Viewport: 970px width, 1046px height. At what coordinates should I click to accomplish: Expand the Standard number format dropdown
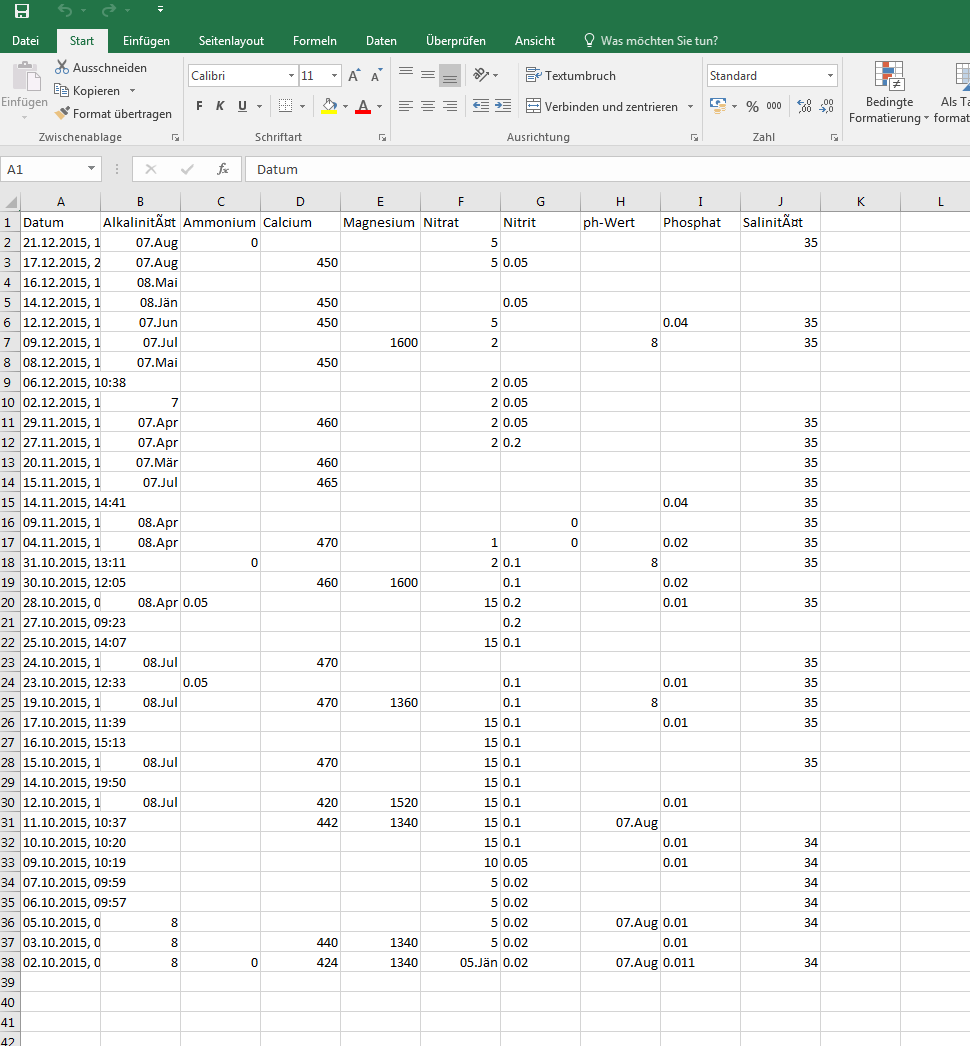[x=830, y=76]
